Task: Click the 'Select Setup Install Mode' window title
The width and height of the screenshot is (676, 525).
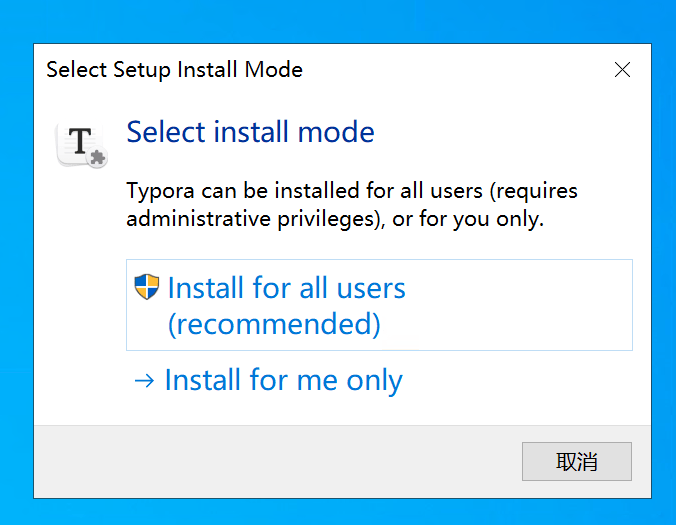Action: pos(175,69)
